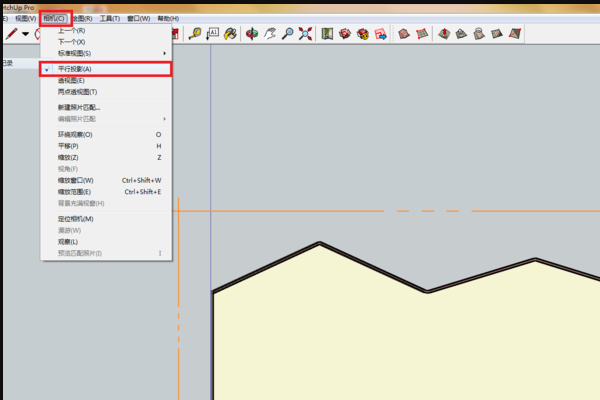
Task: Select 缩放(Z) zoom command
Action: (x=106, y=157)
